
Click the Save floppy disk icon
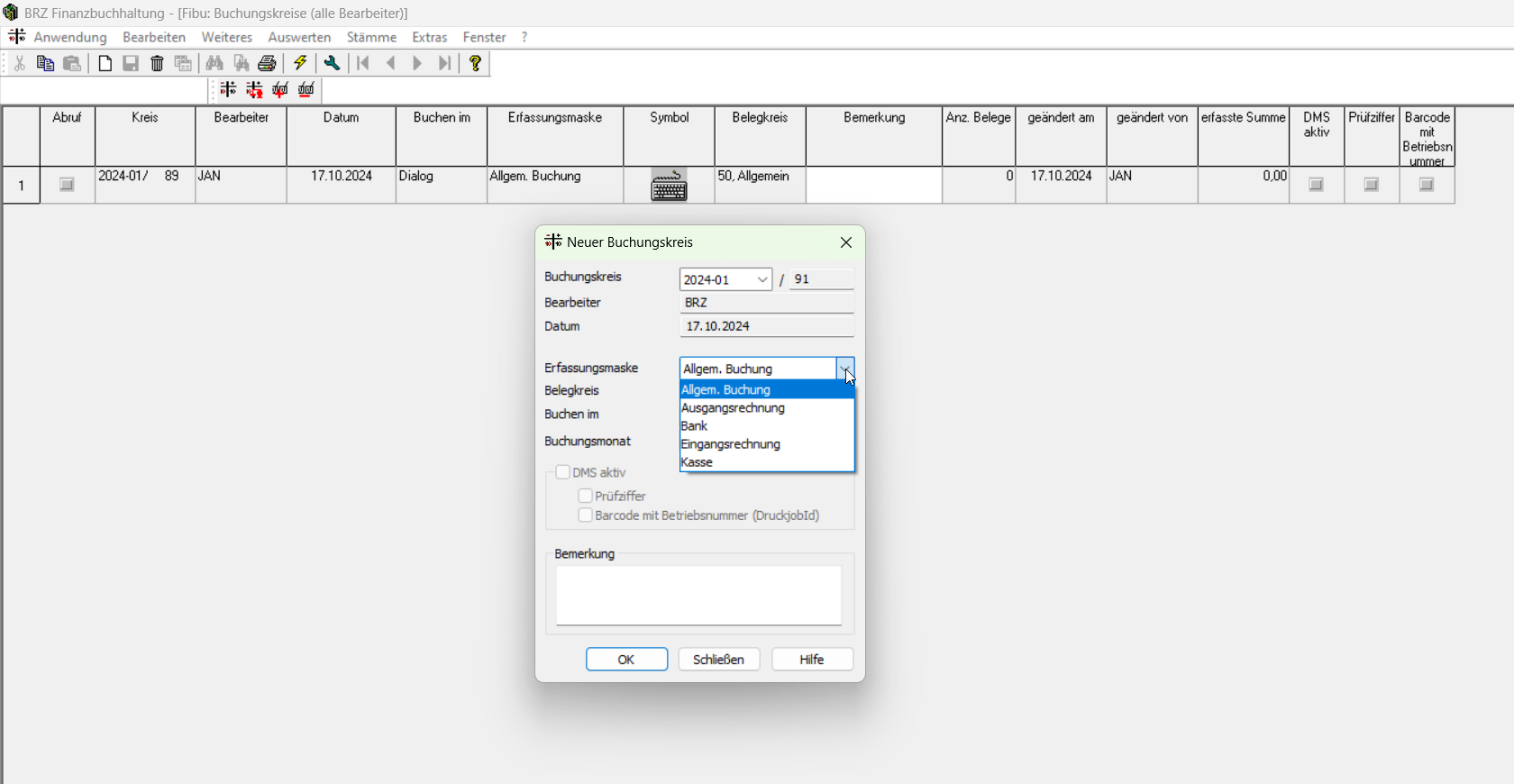tap(132, 64)
